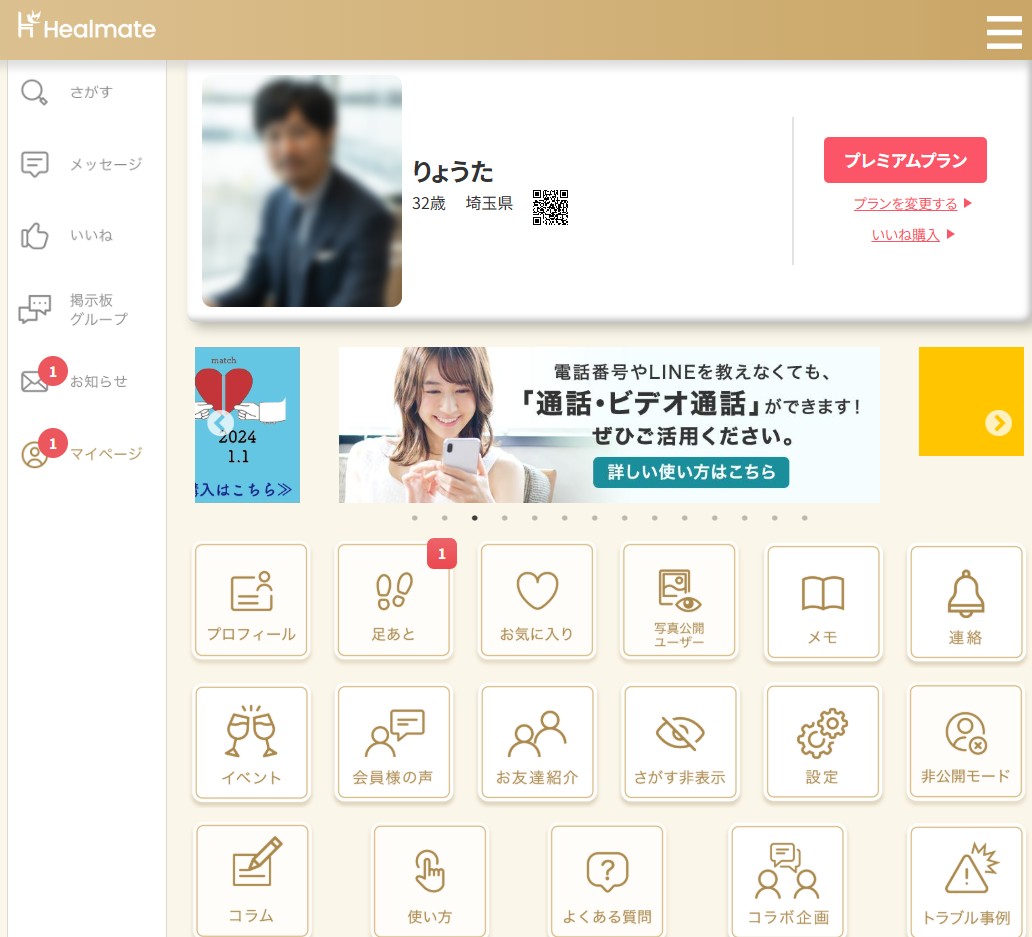The image size is (1032, 937).
Task: Open the イベント champagne glasses tile
Action: tap(252, 743)
